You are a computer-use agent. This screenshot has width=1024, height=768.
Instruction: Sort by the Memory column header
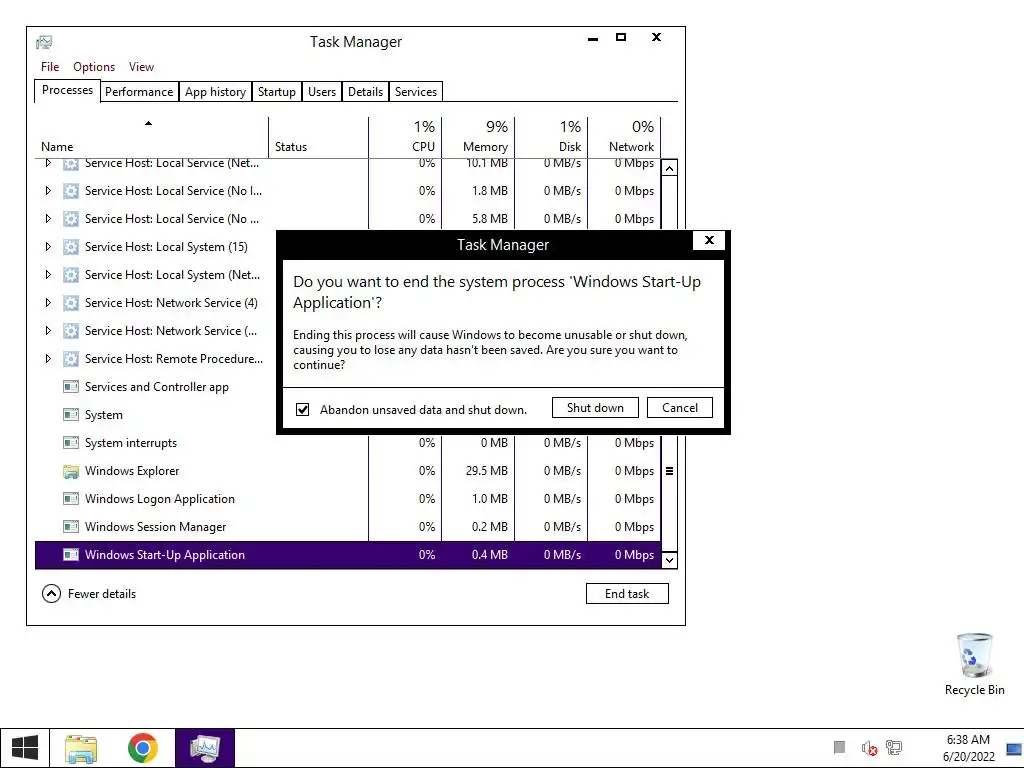click(479, 137)
